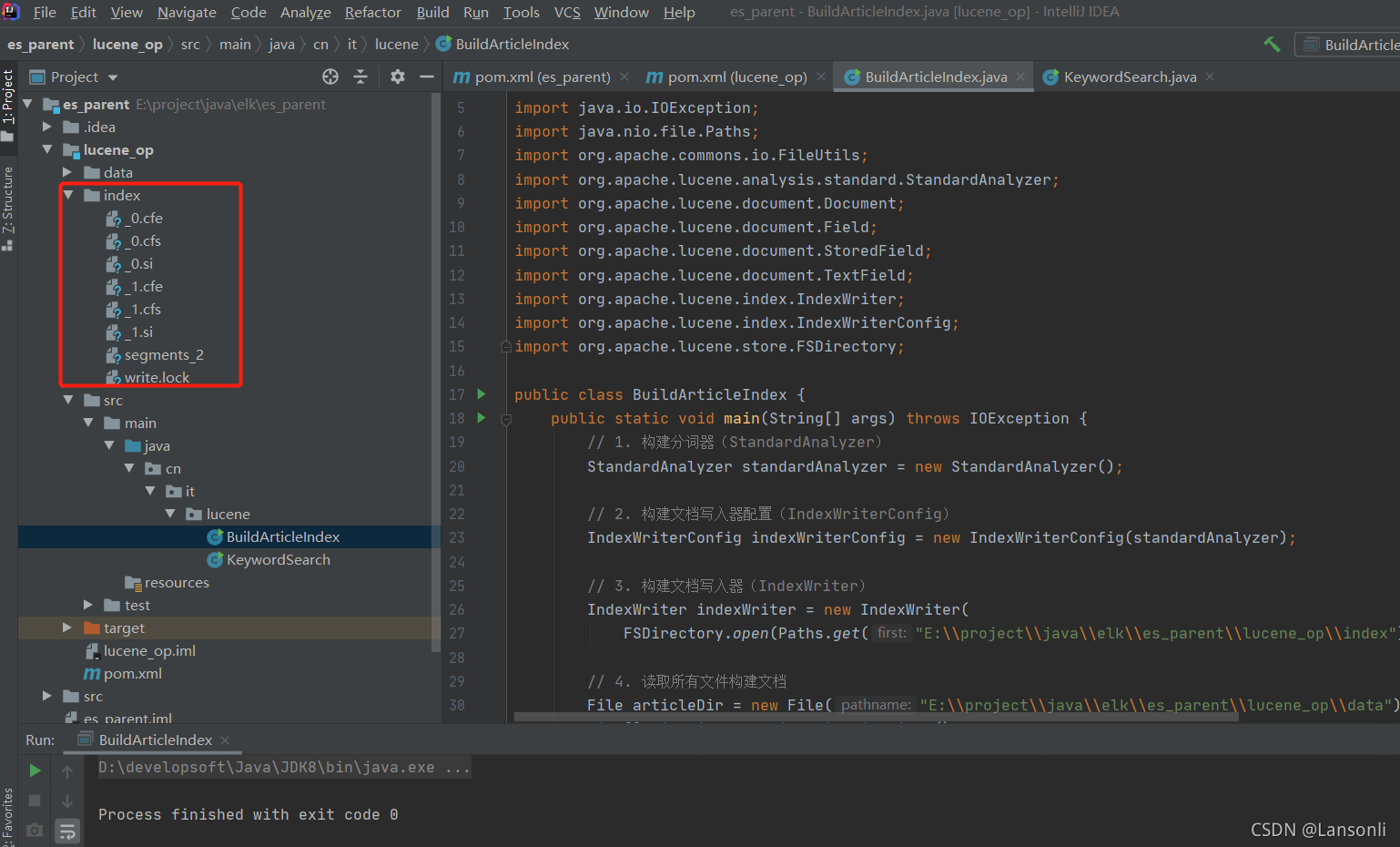Expand the test folder
The height and width of the screenshot is (847, 1400).
pos(88,605)
